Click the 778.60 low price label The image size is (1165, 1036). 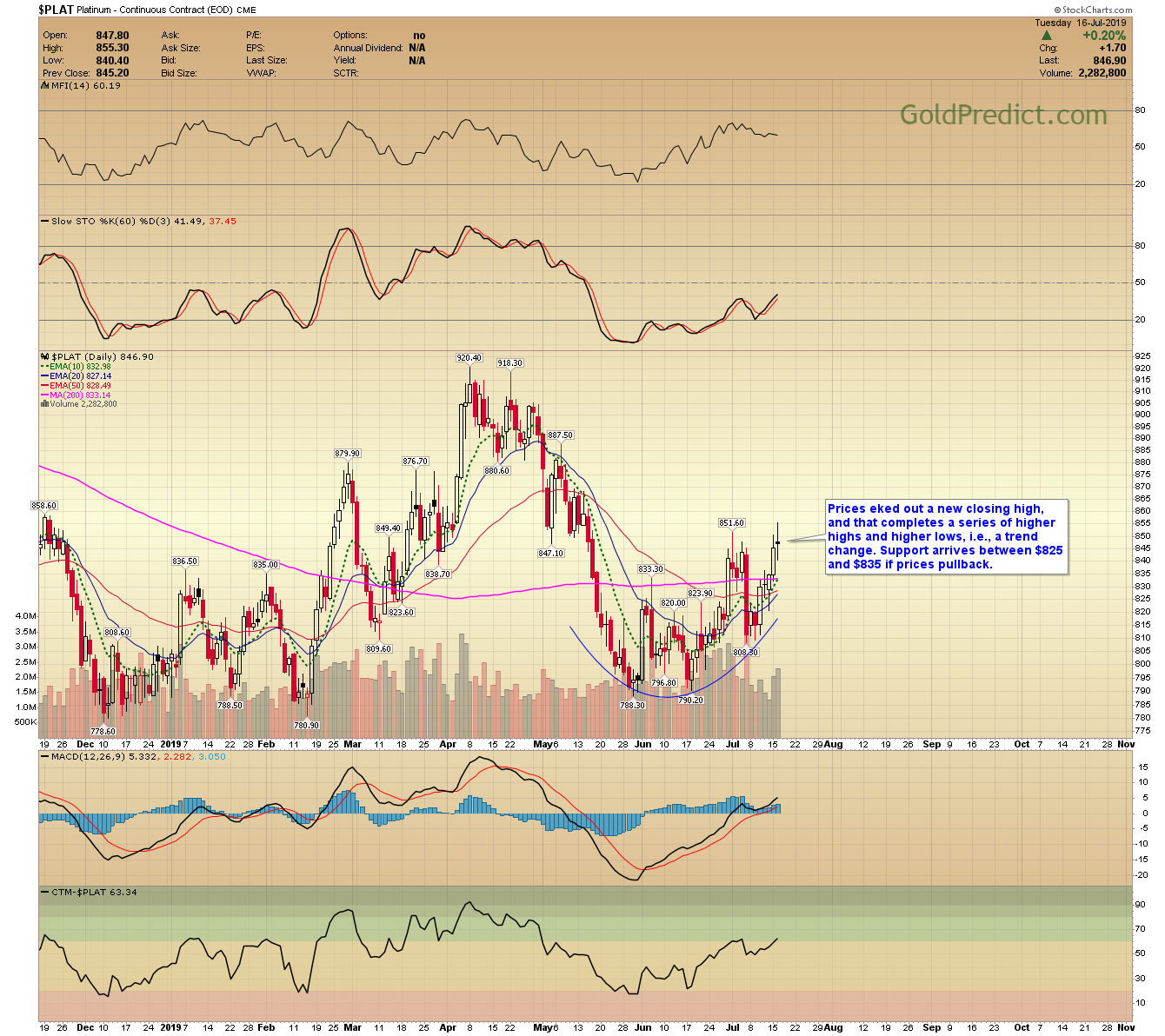(x=103, y=732)
